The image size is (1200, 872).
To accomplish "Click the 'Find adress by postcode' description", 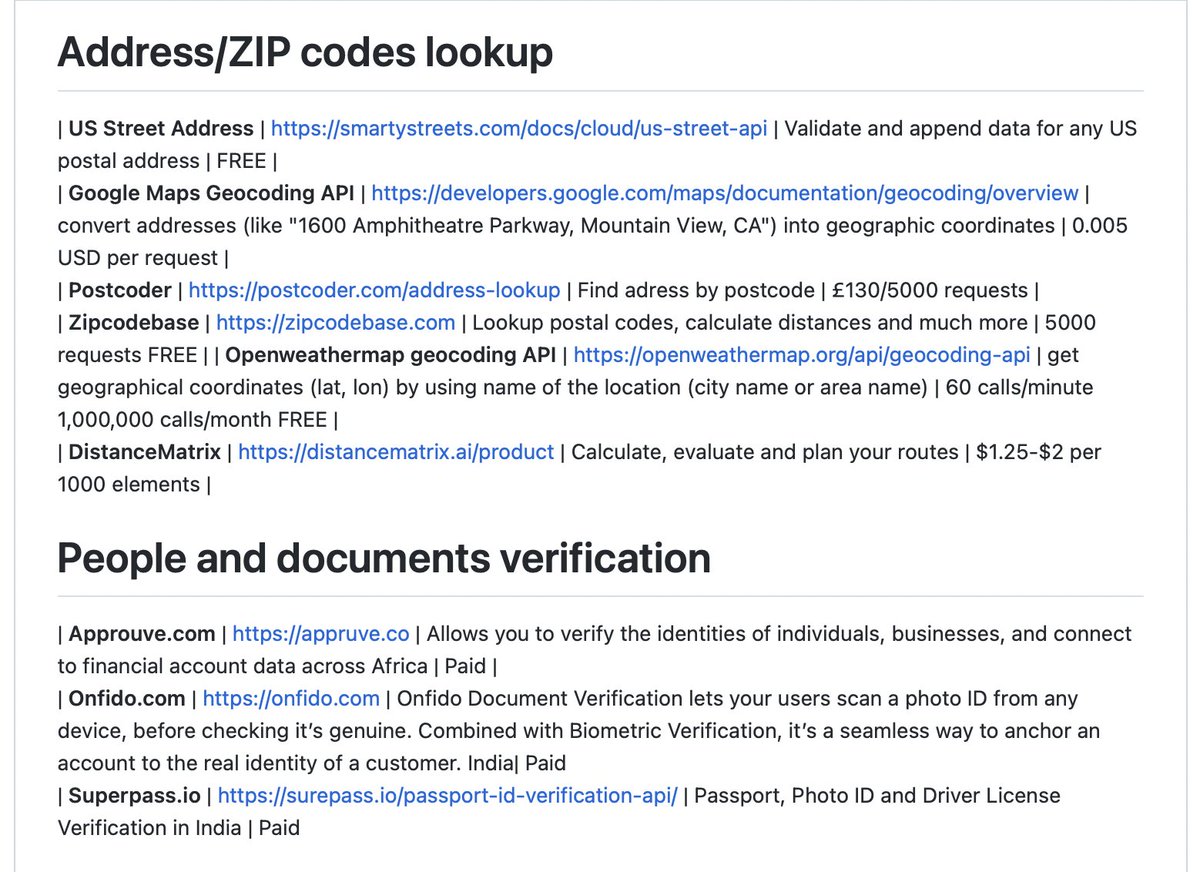I will tap(696, 290).
